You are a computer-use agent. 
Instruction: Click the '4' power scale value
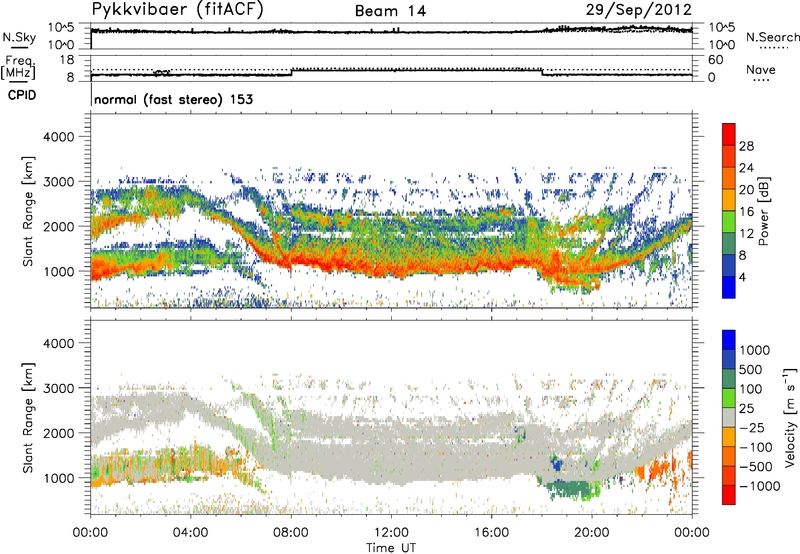coord(742,277)
